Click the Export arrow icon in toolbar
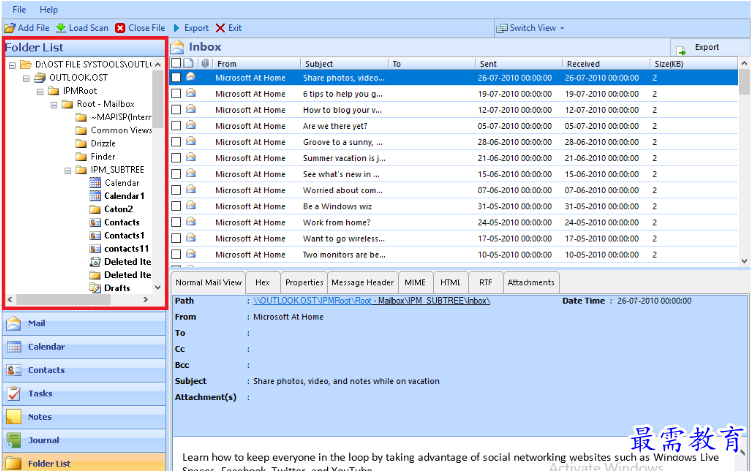The height and width of the screenshot is (471, 752). tap(176, 28)
